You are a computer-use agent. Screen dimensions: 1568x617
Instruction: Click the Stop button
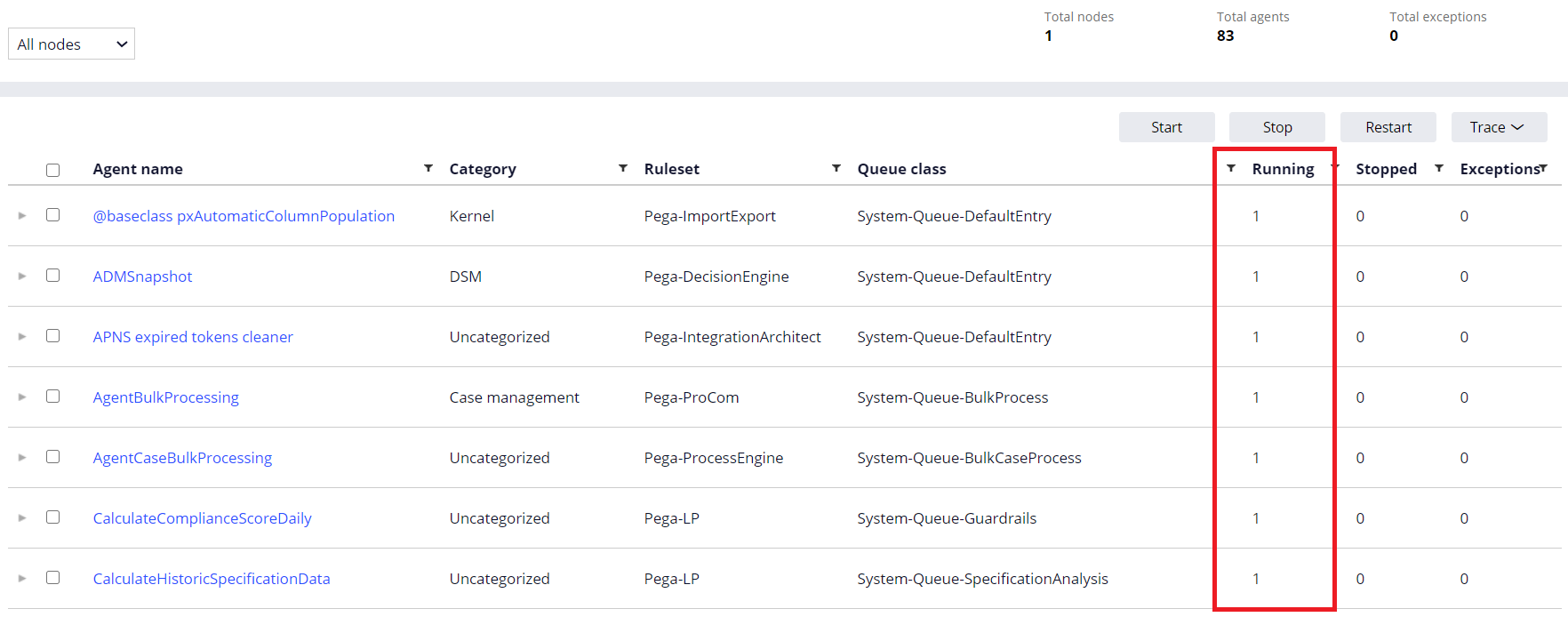click(1277, 127)
